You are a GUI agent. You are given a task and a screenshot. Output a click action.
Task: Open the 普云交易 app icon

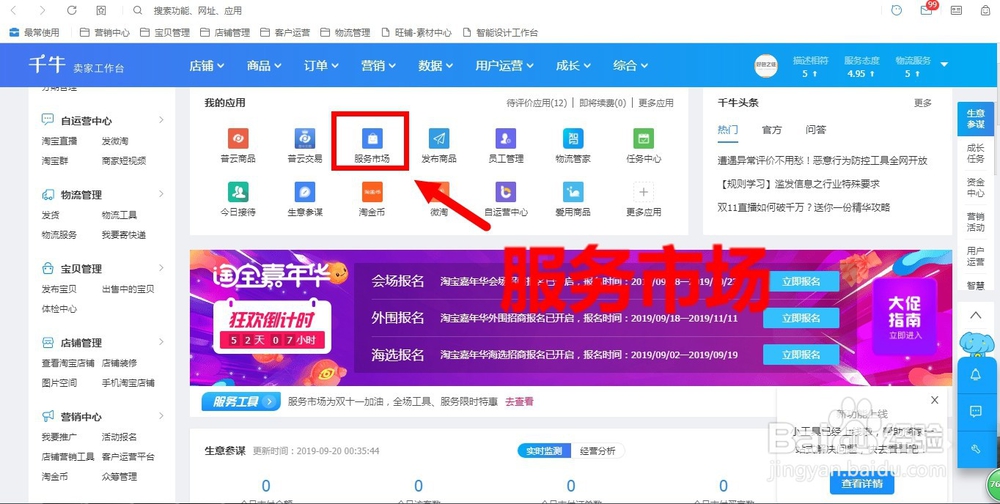pos(305,138)
